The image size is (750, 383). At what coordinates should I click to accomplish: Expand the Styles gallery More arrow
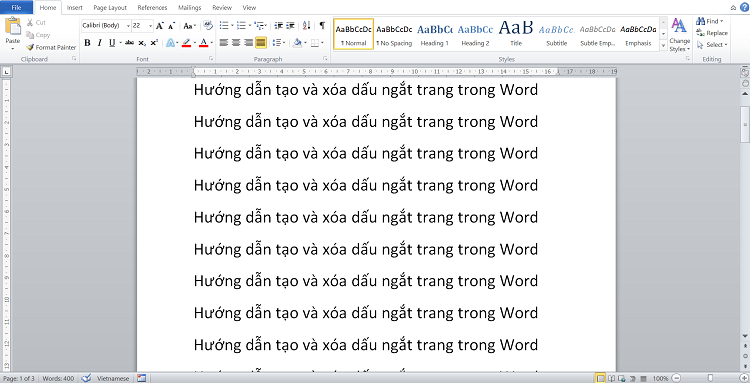(663, 46)
